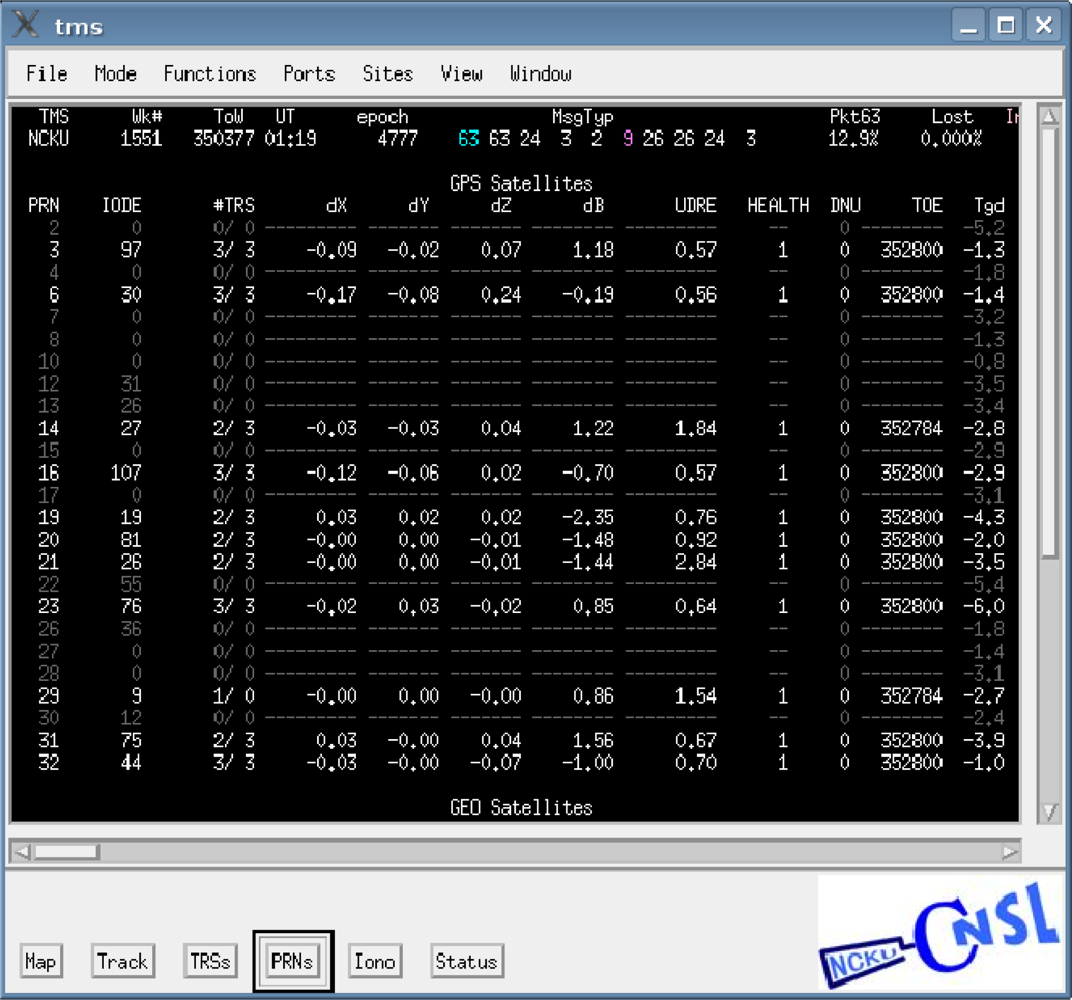The width and height of the screenshot is (1072, 1000).
Task: Click PRN 23 Tgd value -6.0
Action: click(984, 606)
